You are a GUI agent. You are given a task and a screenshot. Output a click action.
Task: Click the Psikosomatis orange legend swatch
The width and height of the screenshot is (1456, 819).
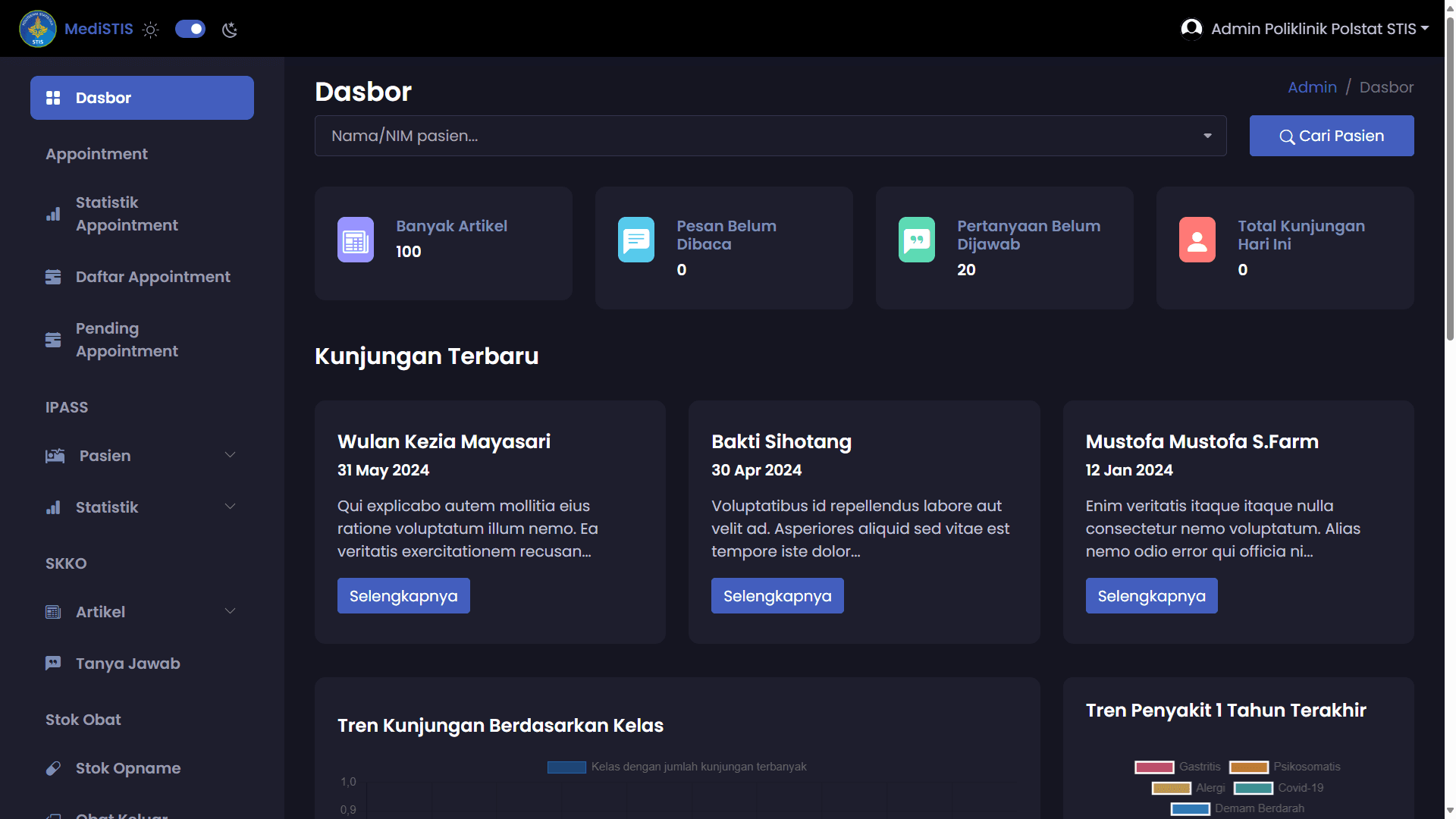pos(1248,767)
